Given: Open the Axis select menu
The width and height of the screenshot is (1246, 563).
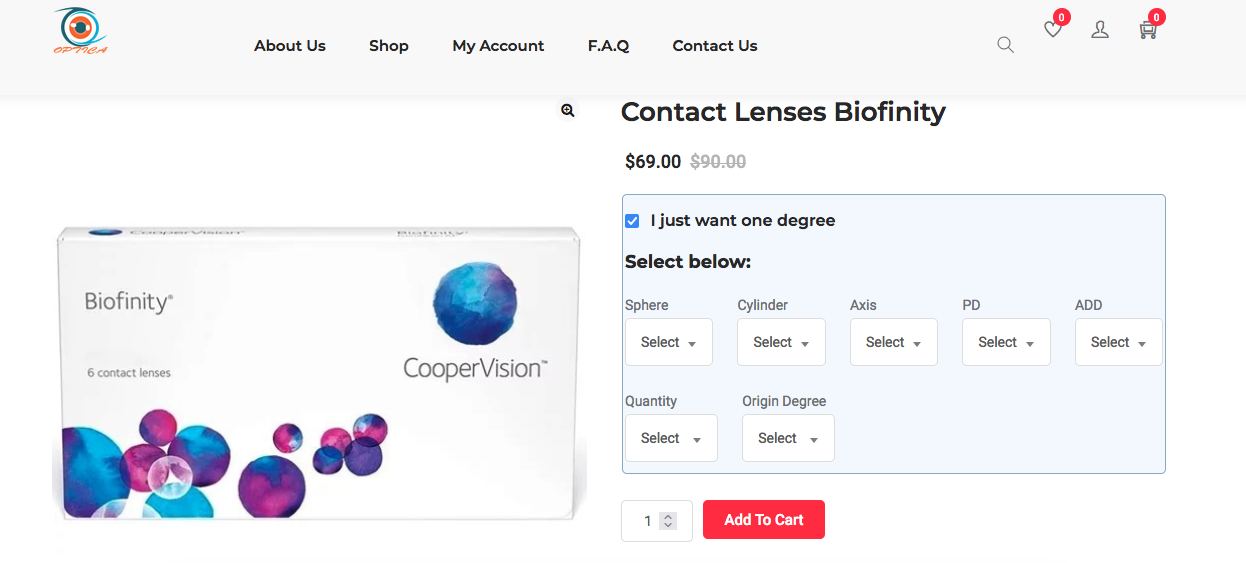Looking at the screenshot, I should 893,342.
